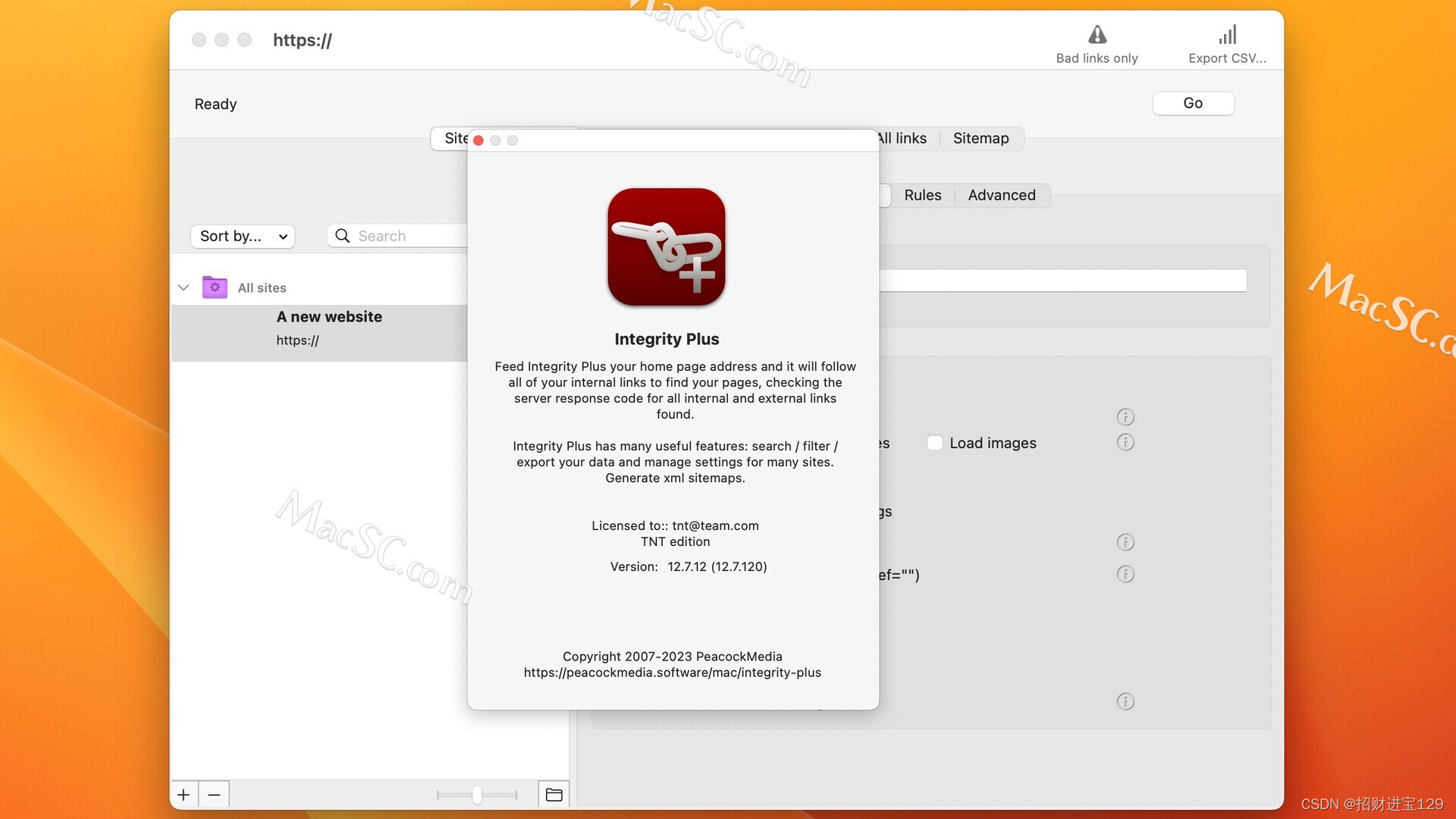Screen dimensions: 1456x819
Task: Switch to the Sitemap tab
Action: coord(981,138)
